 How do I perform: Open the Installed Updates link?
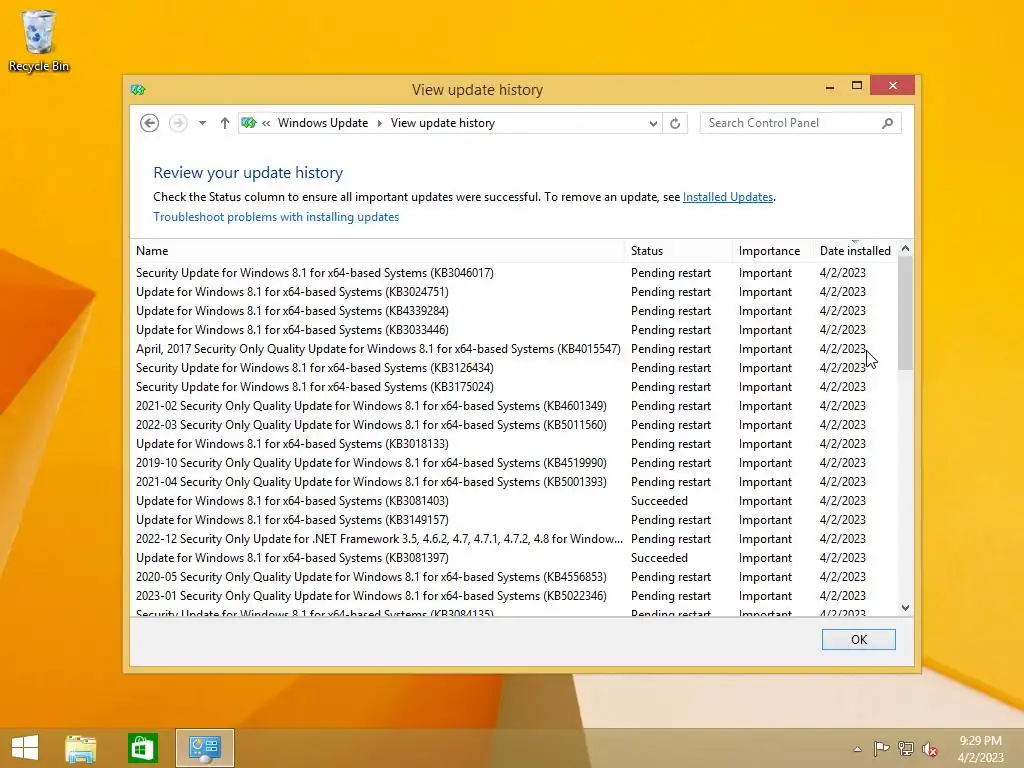point(728,197)
